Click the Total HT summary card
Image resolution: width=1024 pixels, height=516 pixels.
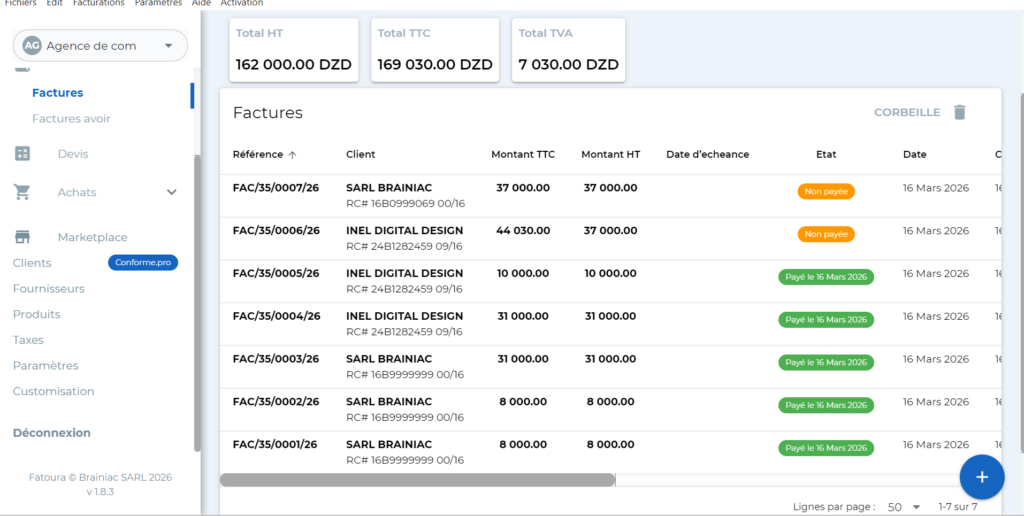click(294, 50)
